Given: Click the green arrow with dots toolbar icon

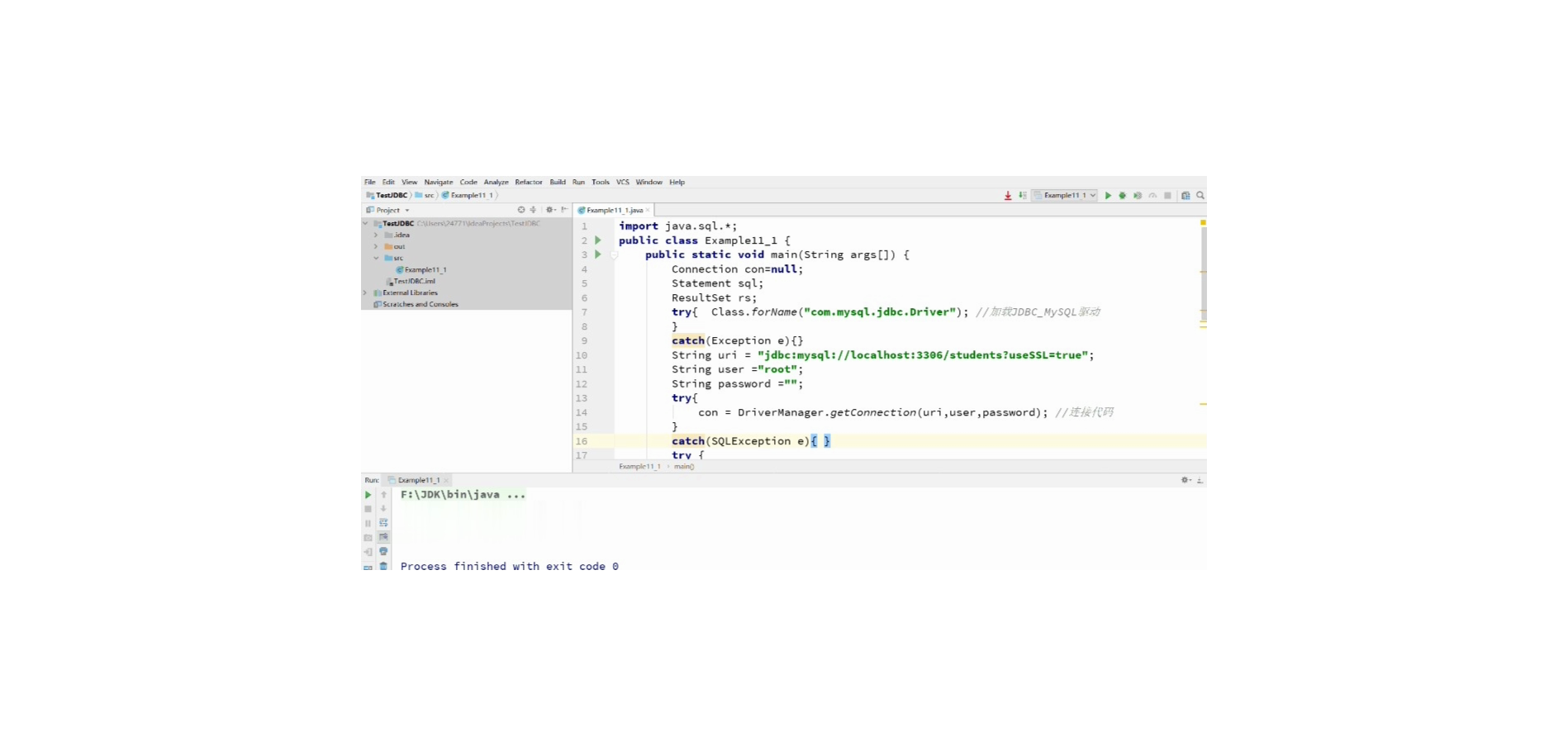Looking at the screenshot, I should [x=1023, y=196].
